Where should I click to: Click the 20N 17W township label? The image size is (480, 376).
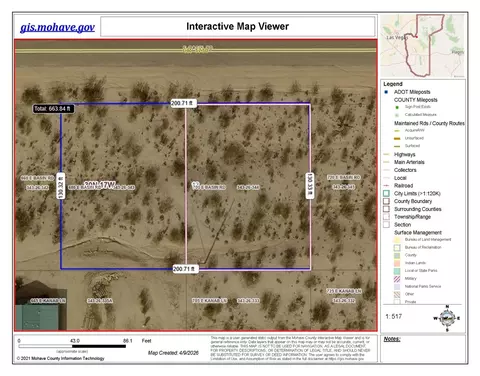point(99,184)
